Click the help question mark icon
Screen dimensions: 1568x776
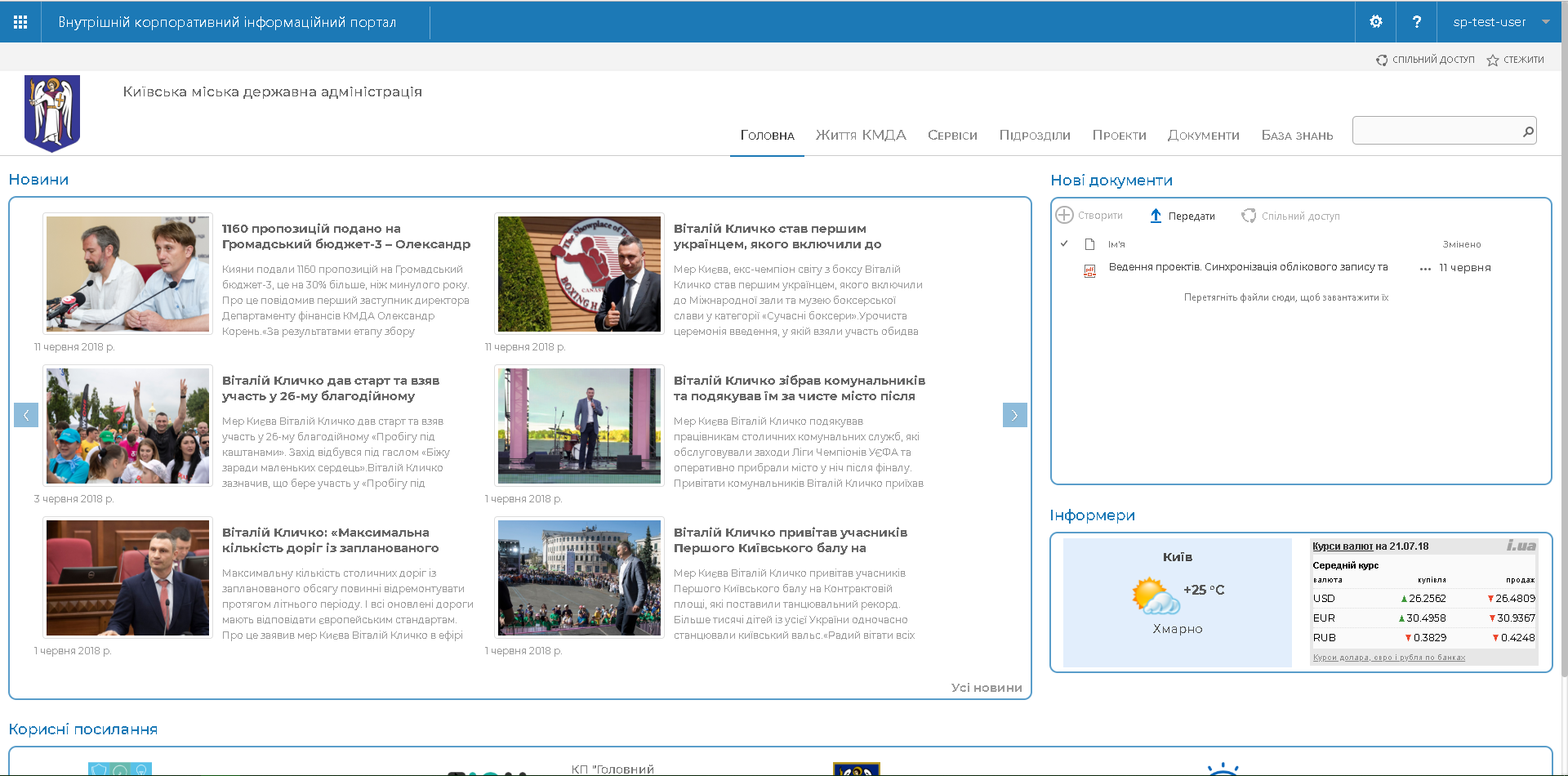[x=1417, y=22]
